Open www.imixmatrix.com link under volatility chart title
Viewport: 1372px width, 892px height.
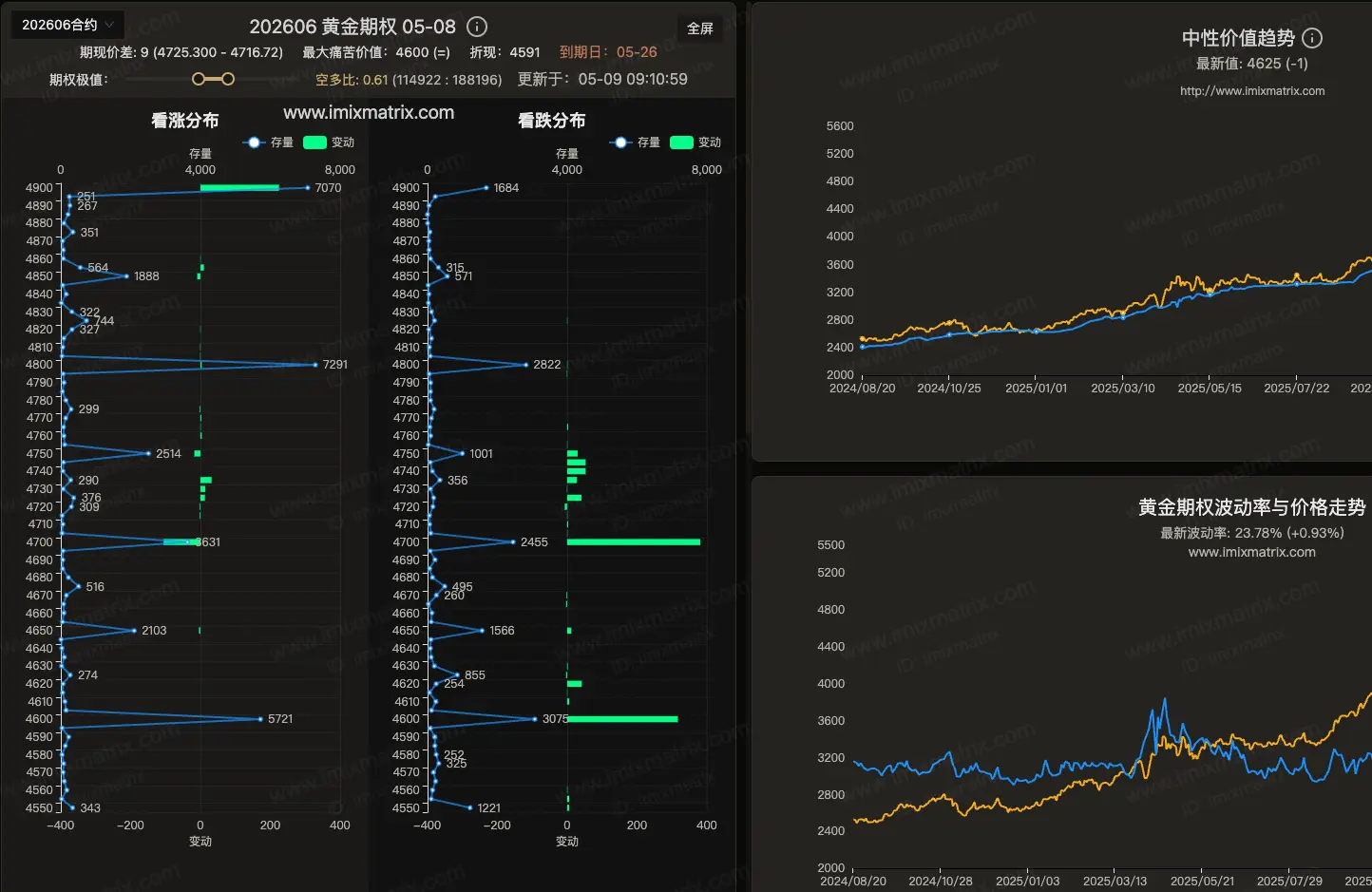point(1252,552)
